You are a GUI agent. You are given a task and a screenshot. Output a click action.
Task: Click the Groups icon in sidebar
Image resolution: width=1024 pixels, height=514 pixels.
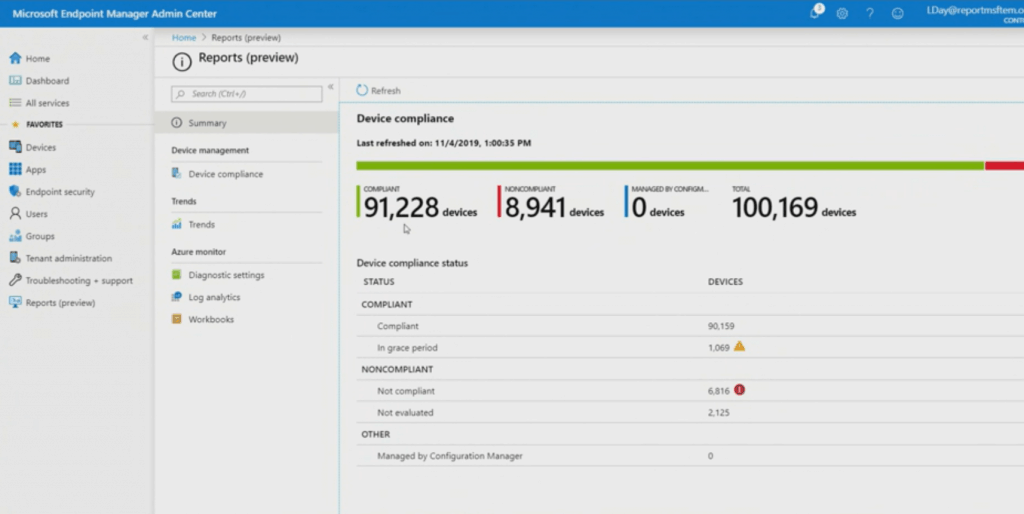coord(15,236)
